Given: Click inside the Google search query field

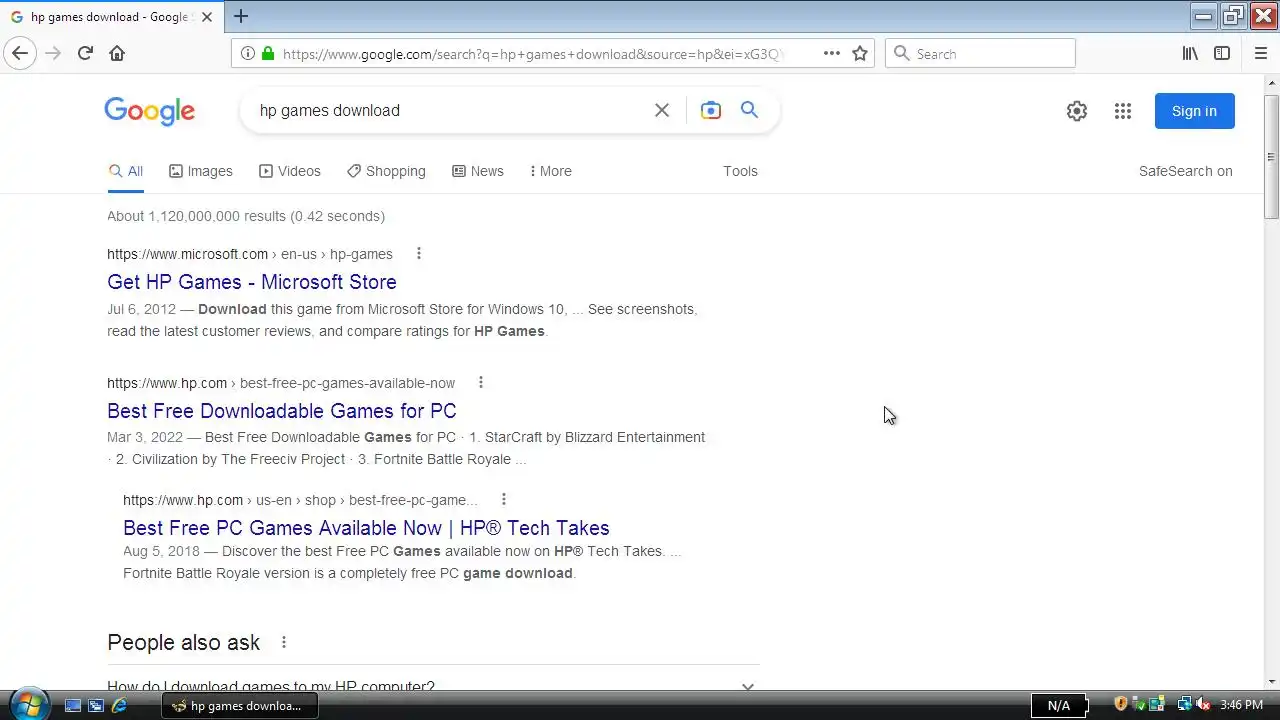Looking at the screenshot, I should (x=450, y=111).
